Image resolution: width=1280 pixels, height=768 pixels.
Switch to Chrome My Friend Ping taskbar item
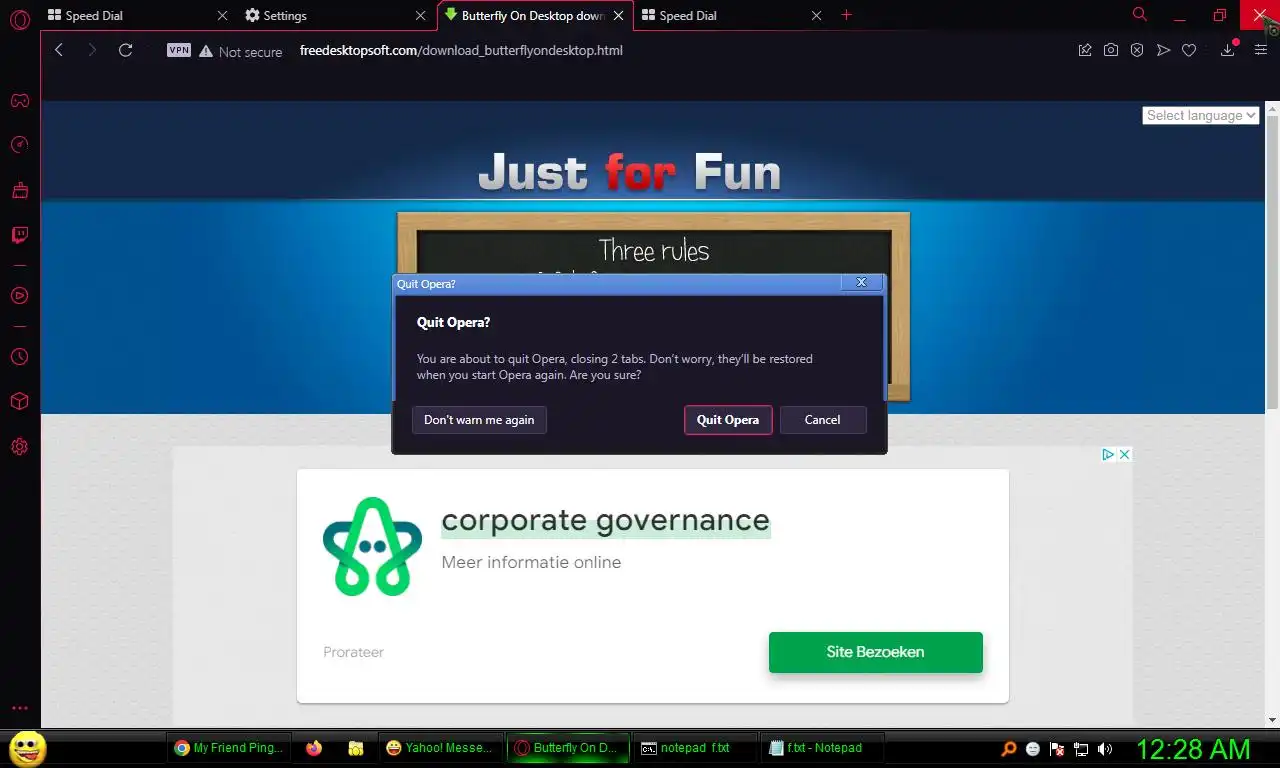coord(229,748)
